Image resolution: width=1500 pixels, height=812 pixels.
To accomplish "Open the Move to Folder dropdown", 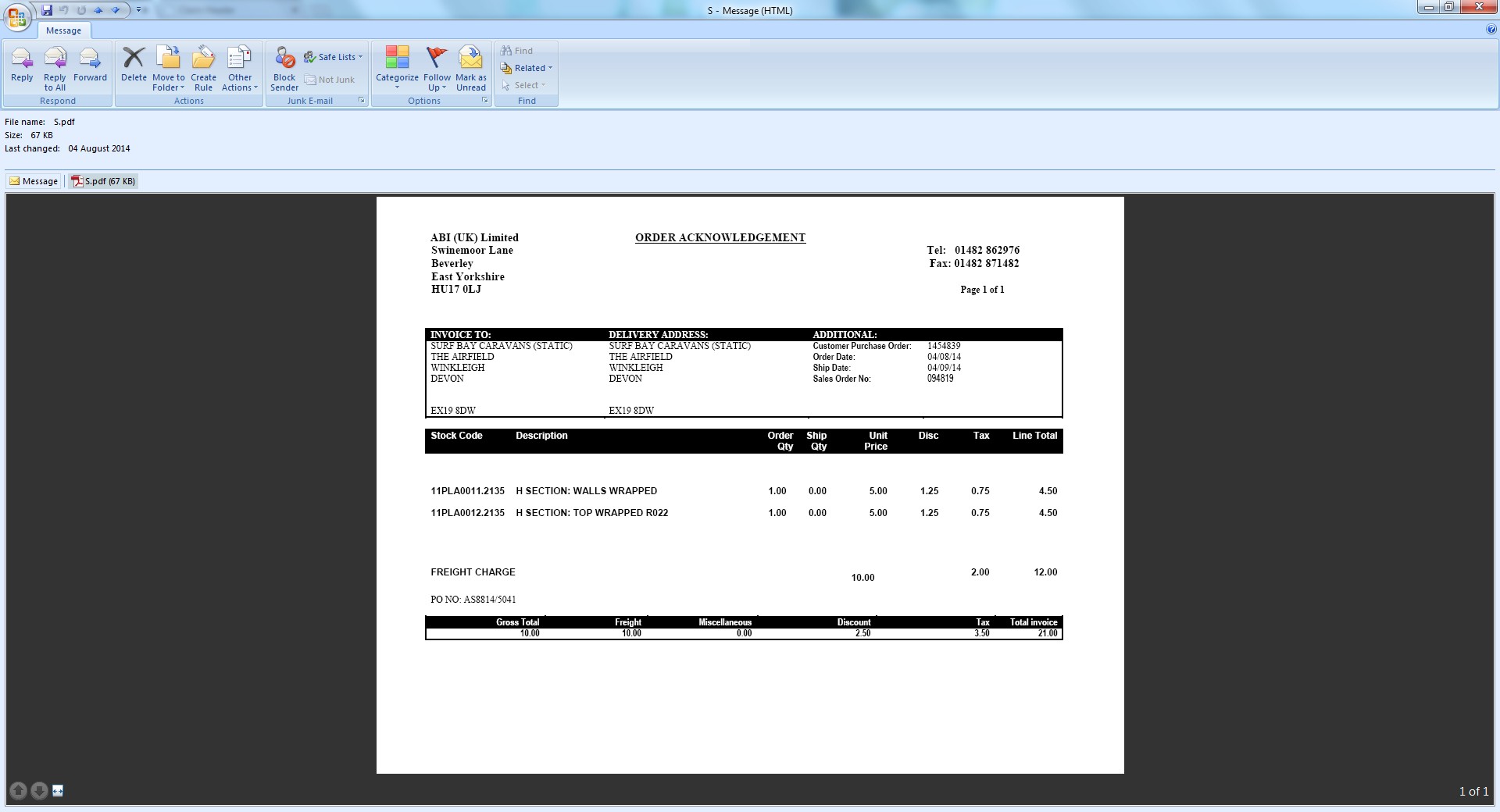I will pyautogui.click(x=168, y=82).
